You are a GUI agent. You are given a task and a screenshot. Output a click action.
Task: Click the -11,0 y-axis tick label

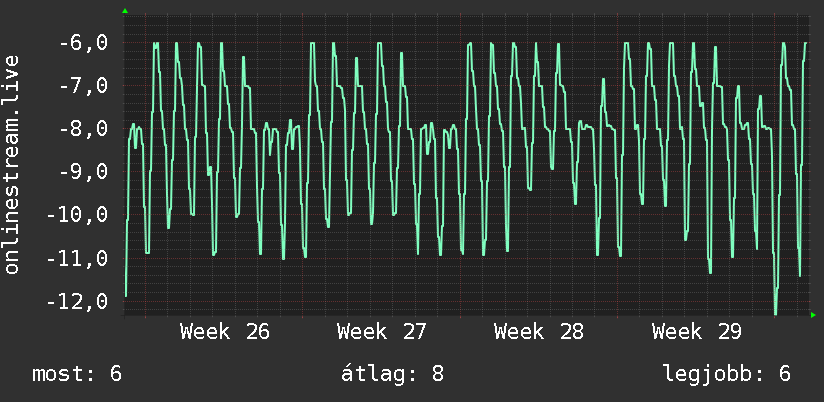pos(78,259)
